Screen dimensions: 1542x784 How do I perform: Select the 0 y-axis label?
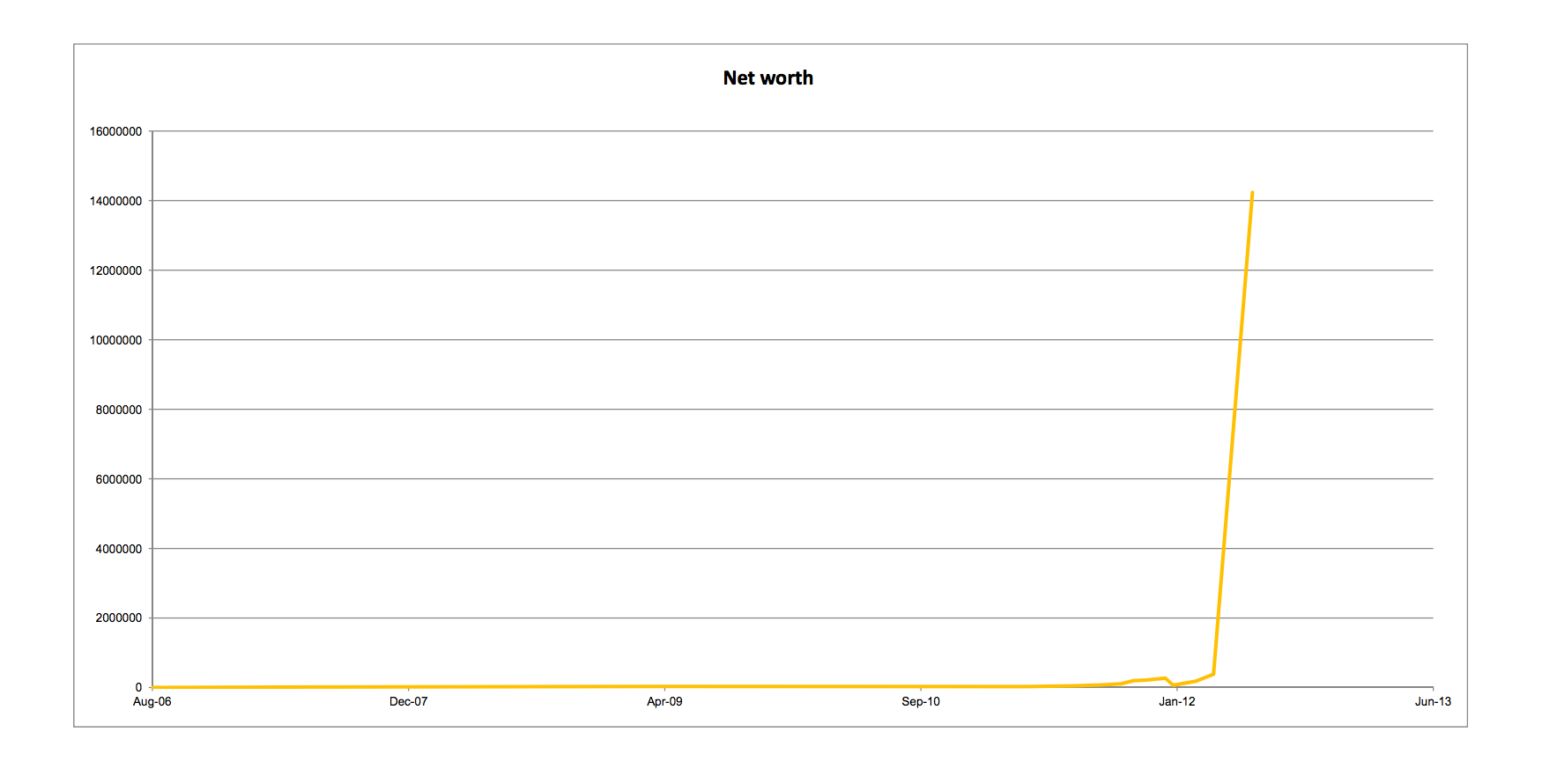click(x=138, y=687)
